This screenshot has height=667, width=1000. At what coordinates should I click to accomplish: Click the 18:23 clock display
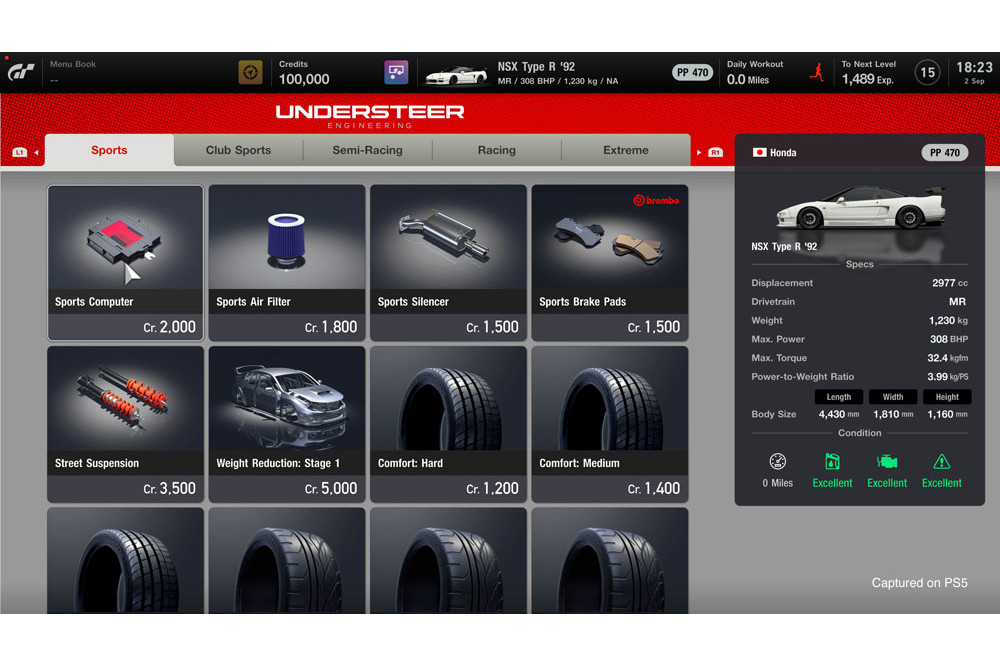(x=974, y=68)
